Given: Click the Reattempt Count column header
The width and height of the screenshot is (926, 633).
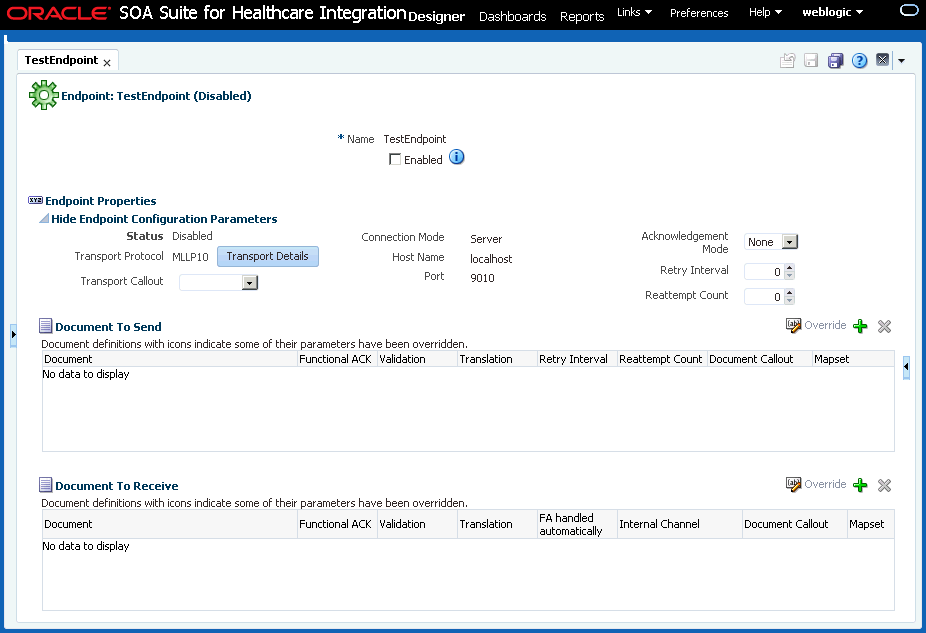Looking at the screenshot, I should (x=661, y=359).
